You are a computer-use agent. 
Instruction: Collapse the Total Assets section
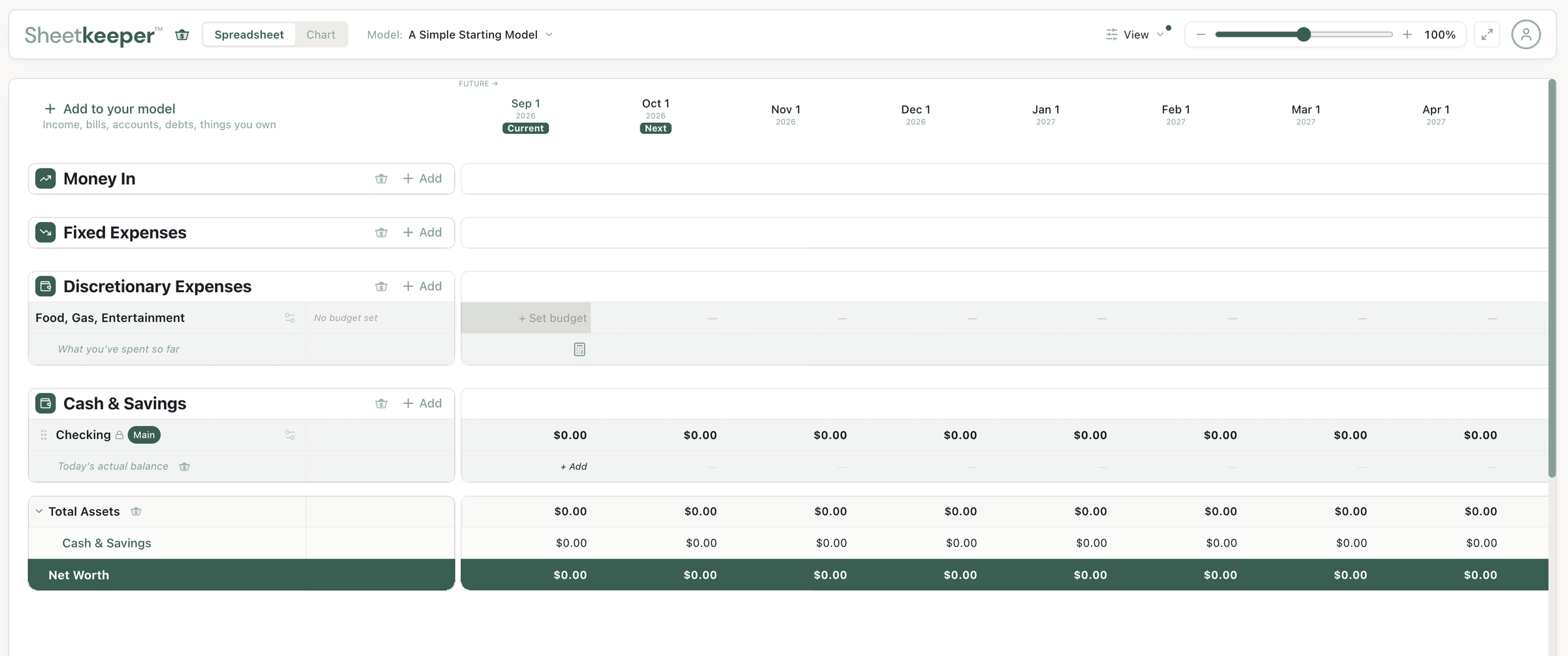coord(39,512)
